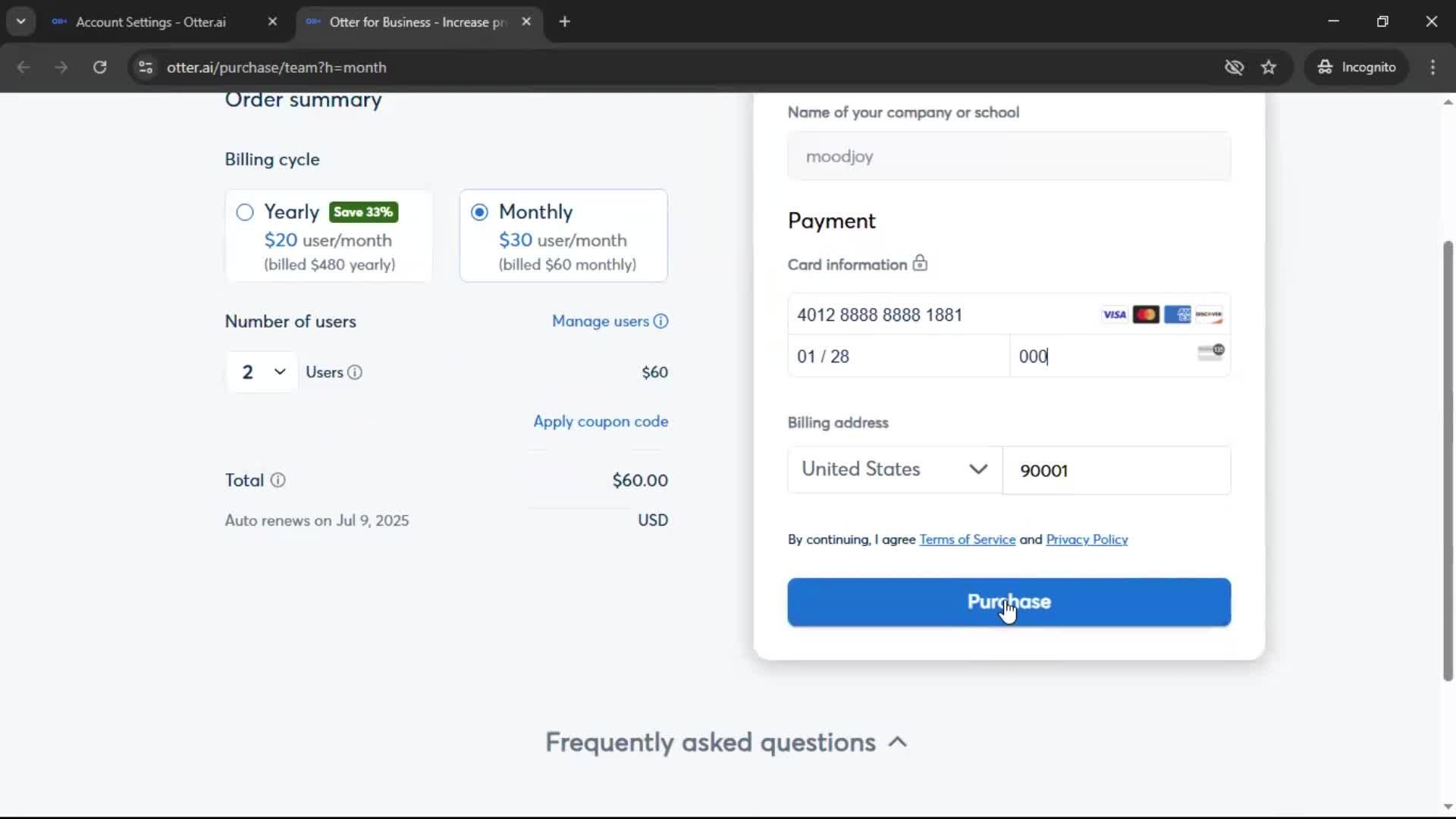1456x819 pixels.
Task: View site information icon in address bar
Action: pos(146,67)
